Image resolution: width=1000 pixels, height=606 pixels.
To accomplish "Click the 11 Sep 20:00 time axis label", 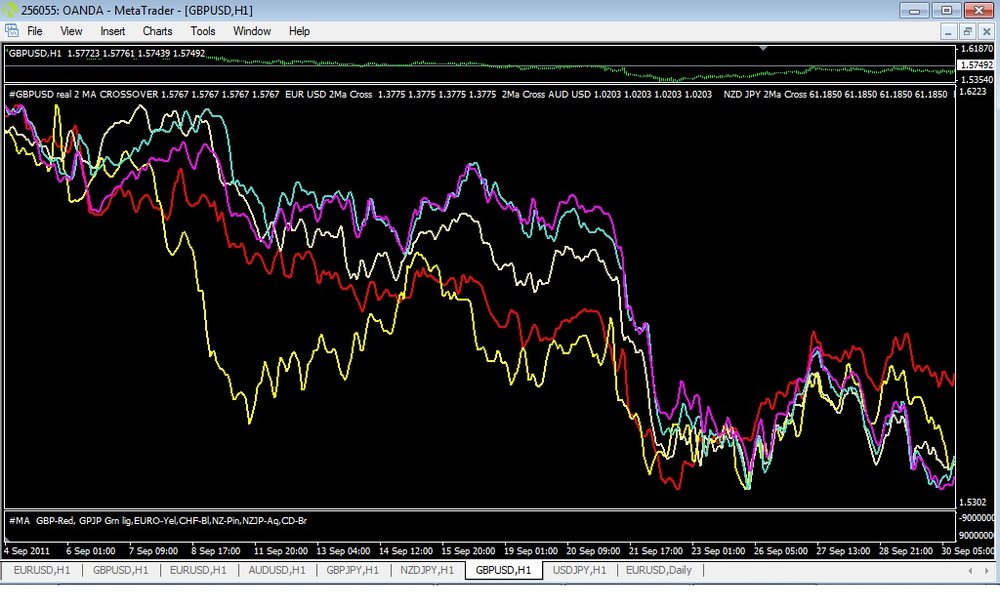I will tap(280, 551).
